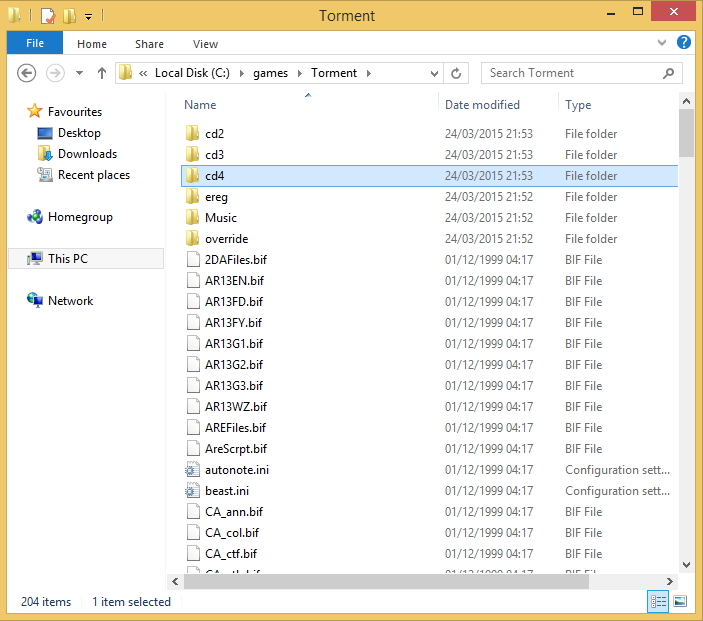Navigate to games in address breadcrumb
Viewport: 703px width, 621px height.
tap(271, 73)
